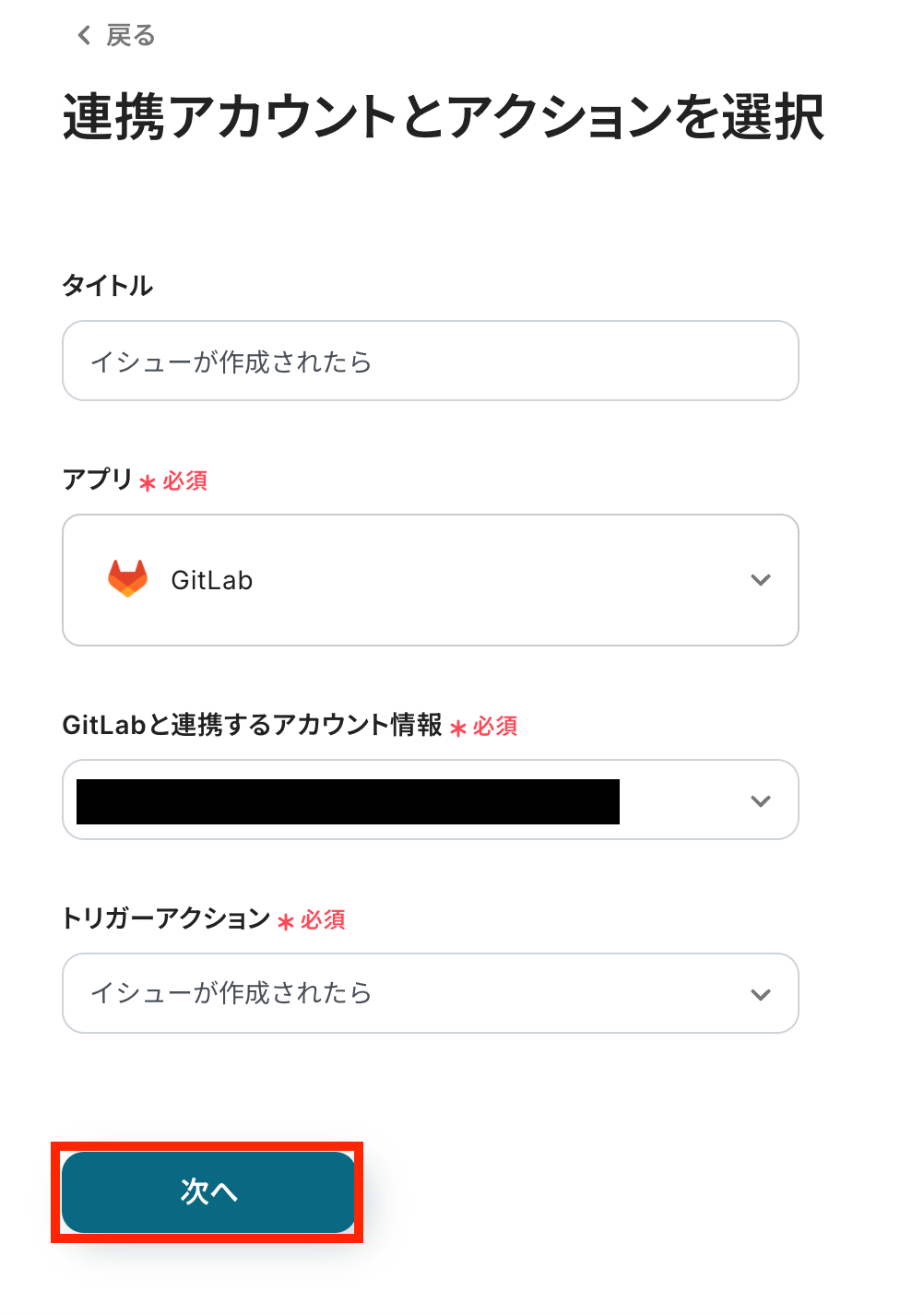The width and height of the screenshot is (924, 1315).
Task: Click the red asterisk beside トリガーアクション
Action: point(286,921)
